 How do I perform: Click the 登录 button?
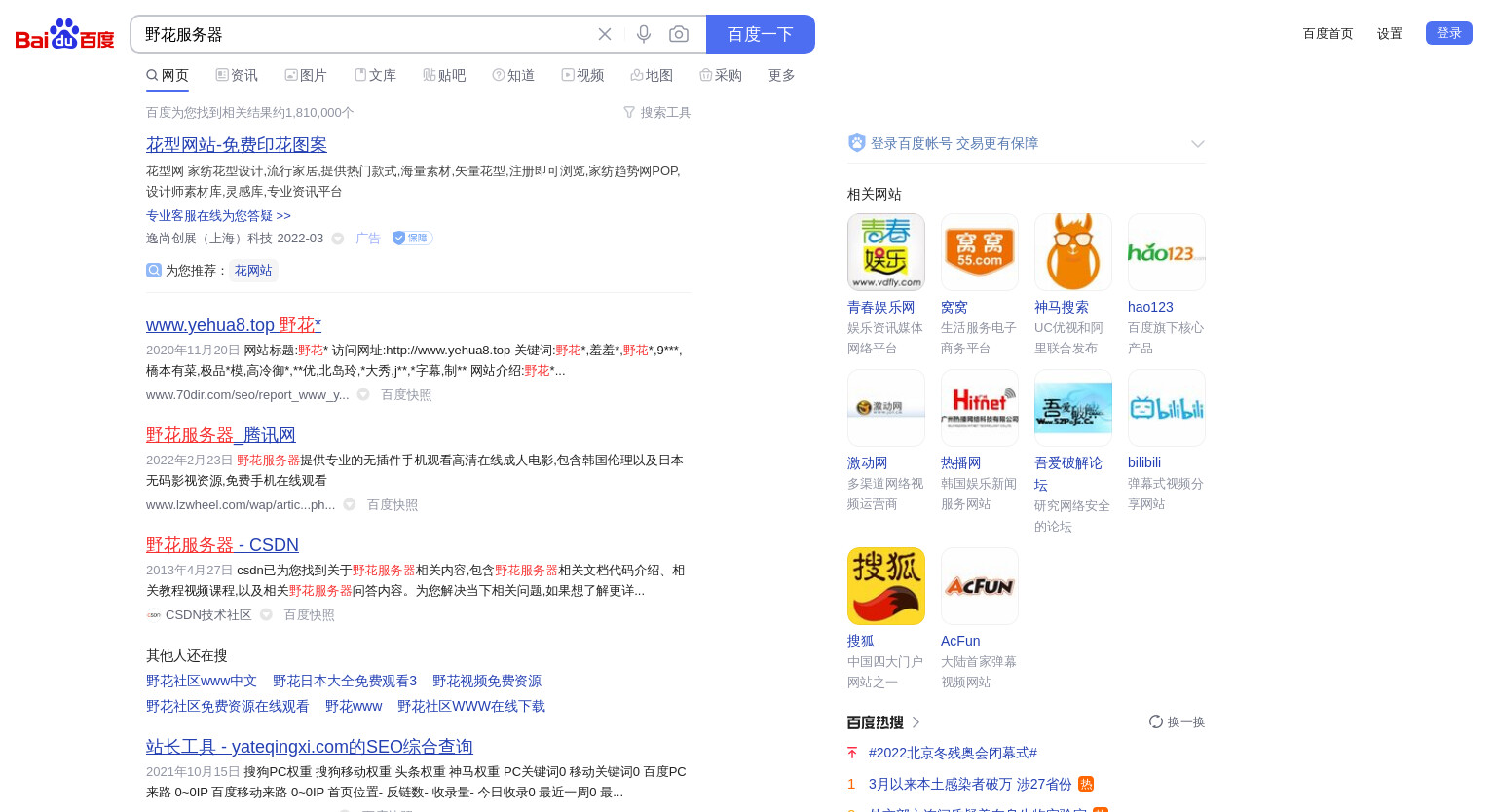point(1449,33)
